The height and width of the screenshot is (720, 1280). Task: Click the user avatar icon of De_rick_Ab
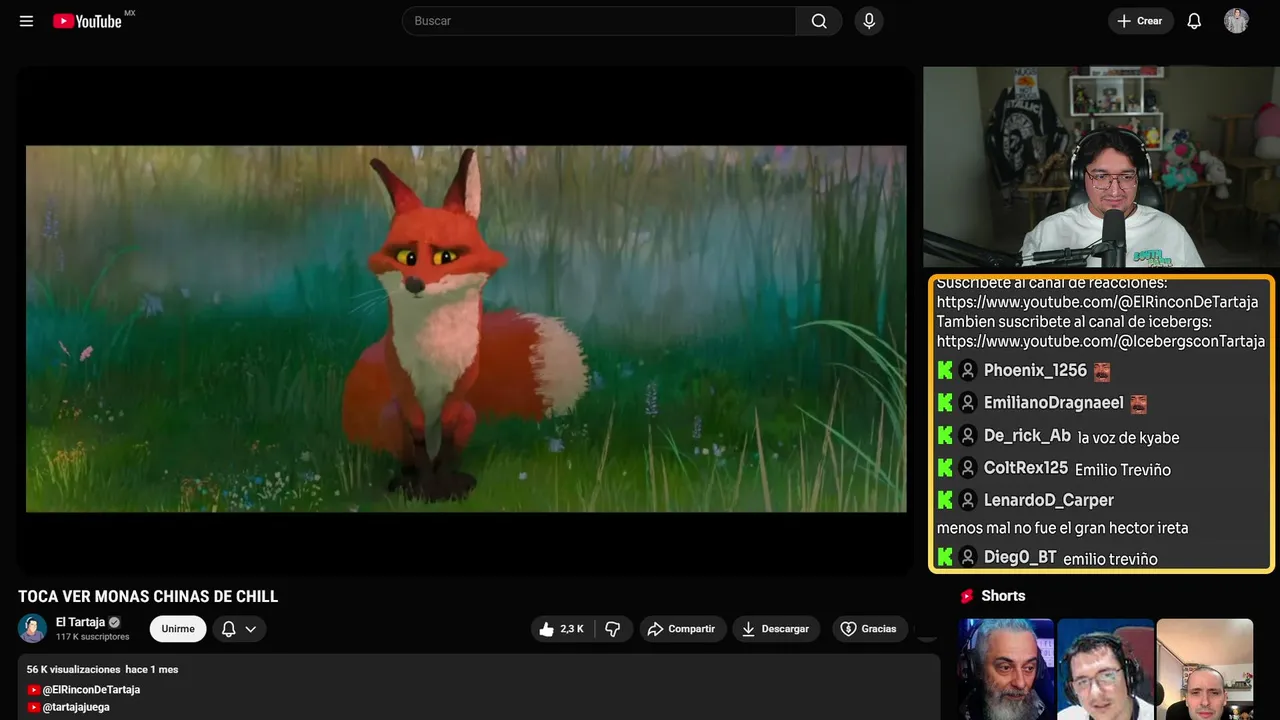coord(968,436)
